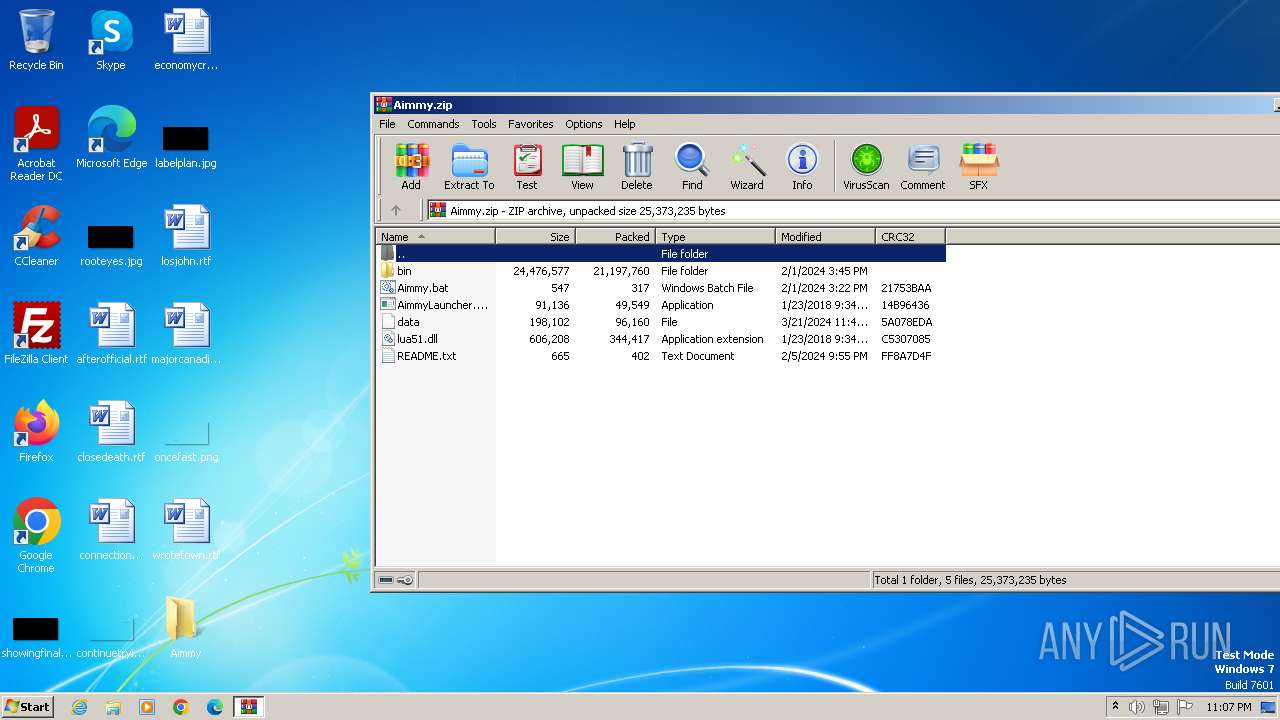
Task: Click the taskbar clock 11:07 PM
Action: (x=1229, y=707)
